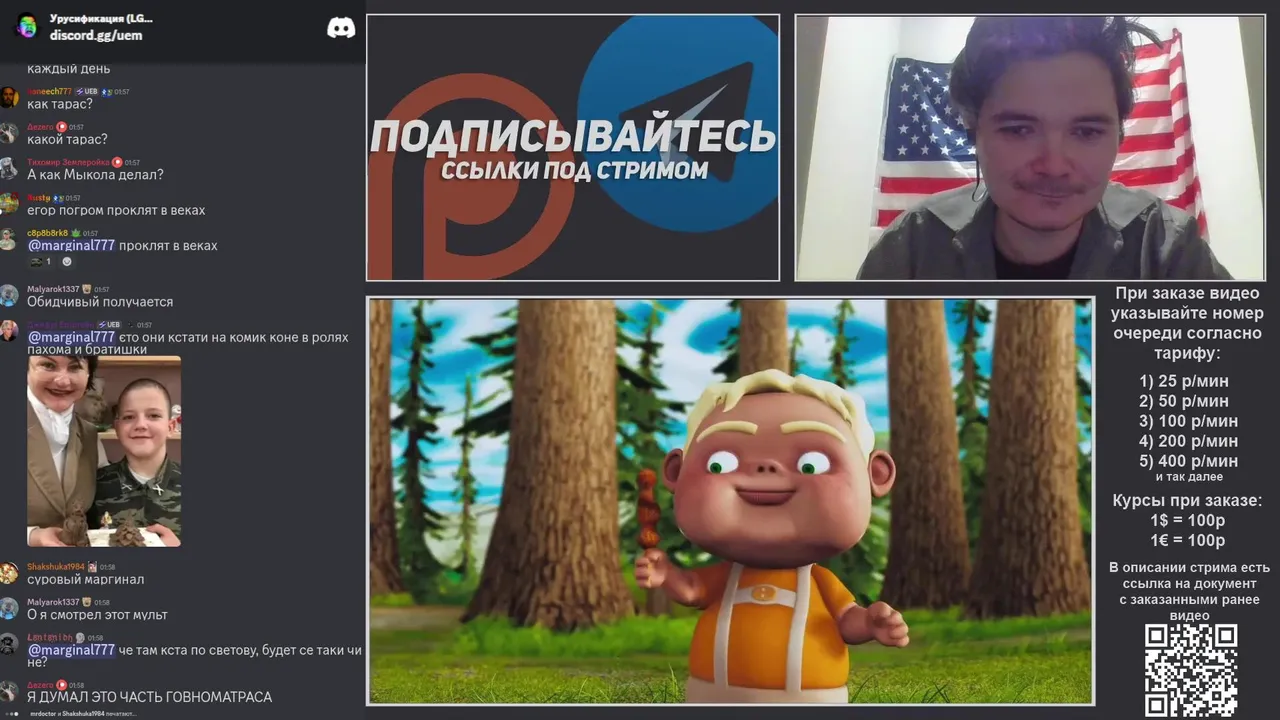1280x720 pixels.
Task: Click the server name 'Урусификация (LG...'
Action: point(101,18)
